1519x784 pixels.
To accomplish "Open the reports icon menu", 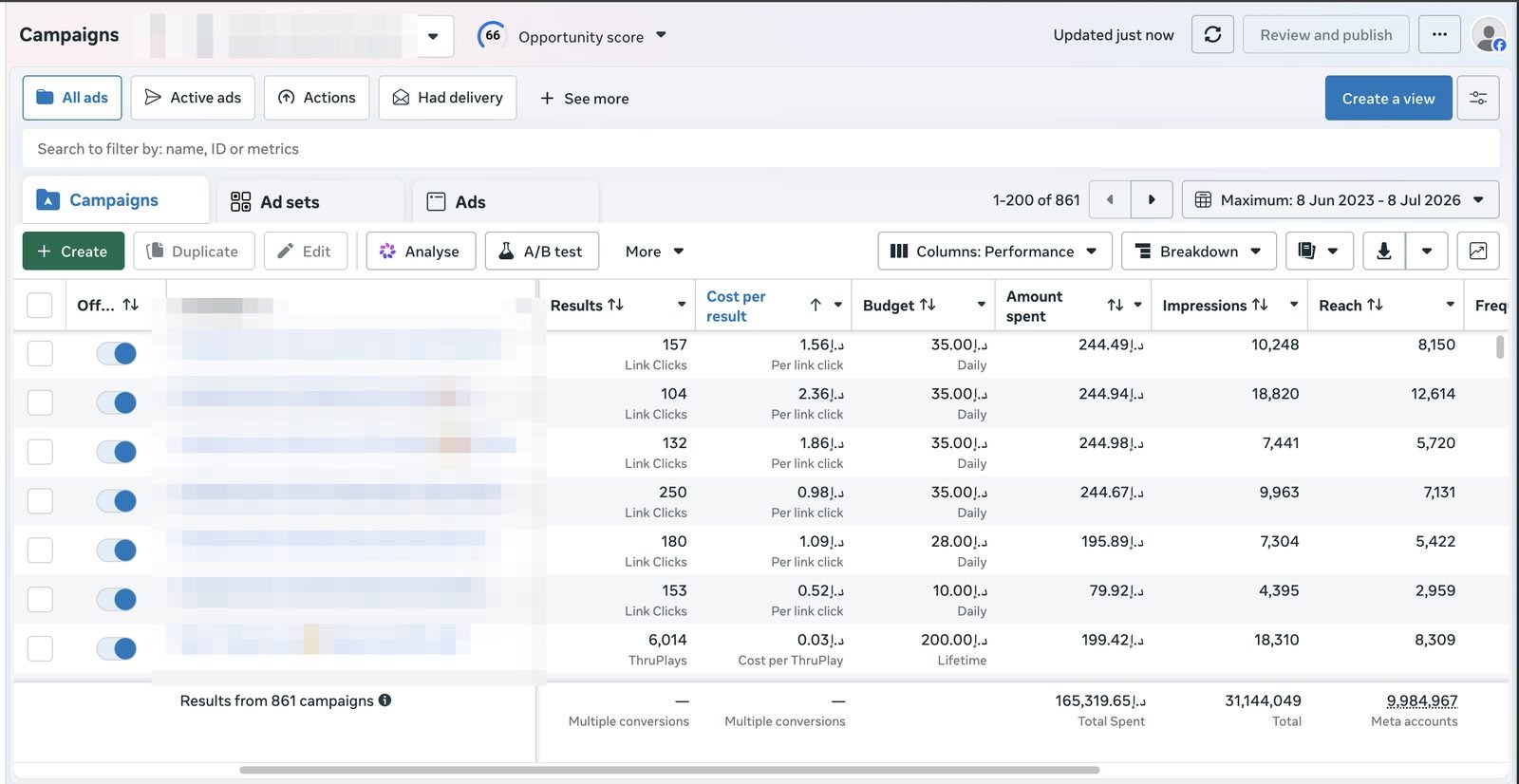I will 1320,251.
